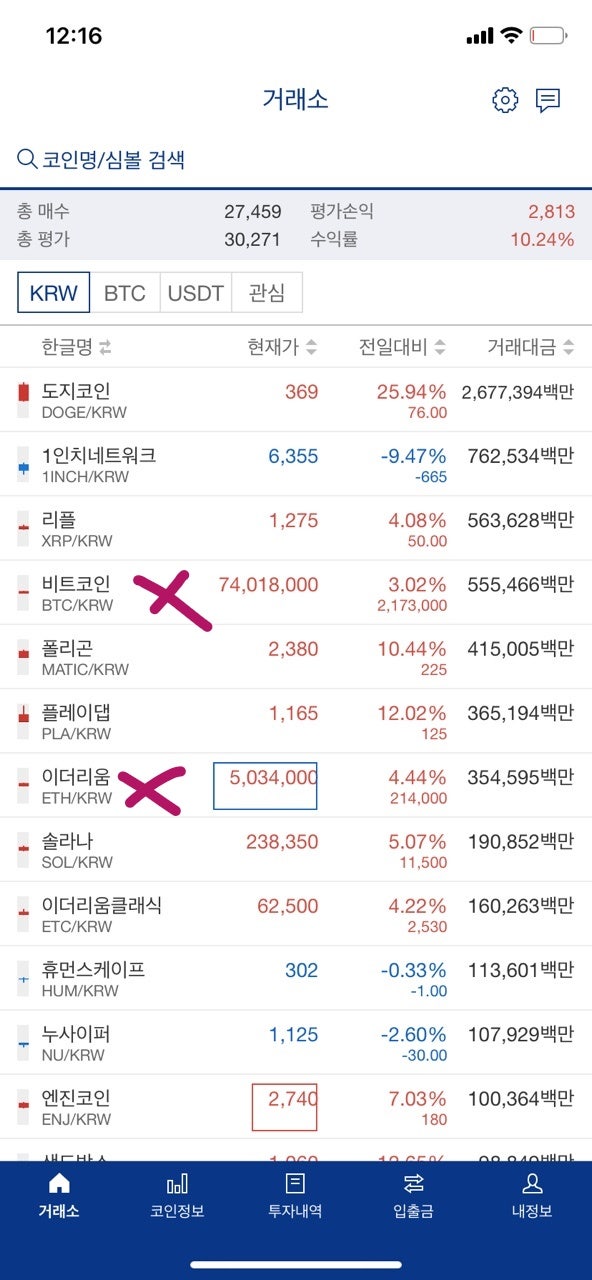The image size is (592, 1280).
Task: Tap the search magnifier icon
Action: (27, 159)
